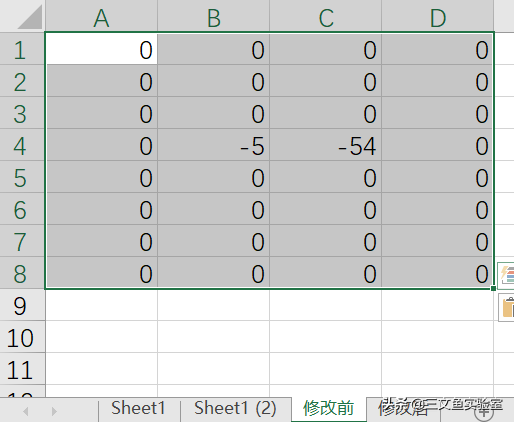Image resolution: width=514 pixels, height=422 pixels.
Task: Add a new sheet with plus icon
Action: coord(484,411)
